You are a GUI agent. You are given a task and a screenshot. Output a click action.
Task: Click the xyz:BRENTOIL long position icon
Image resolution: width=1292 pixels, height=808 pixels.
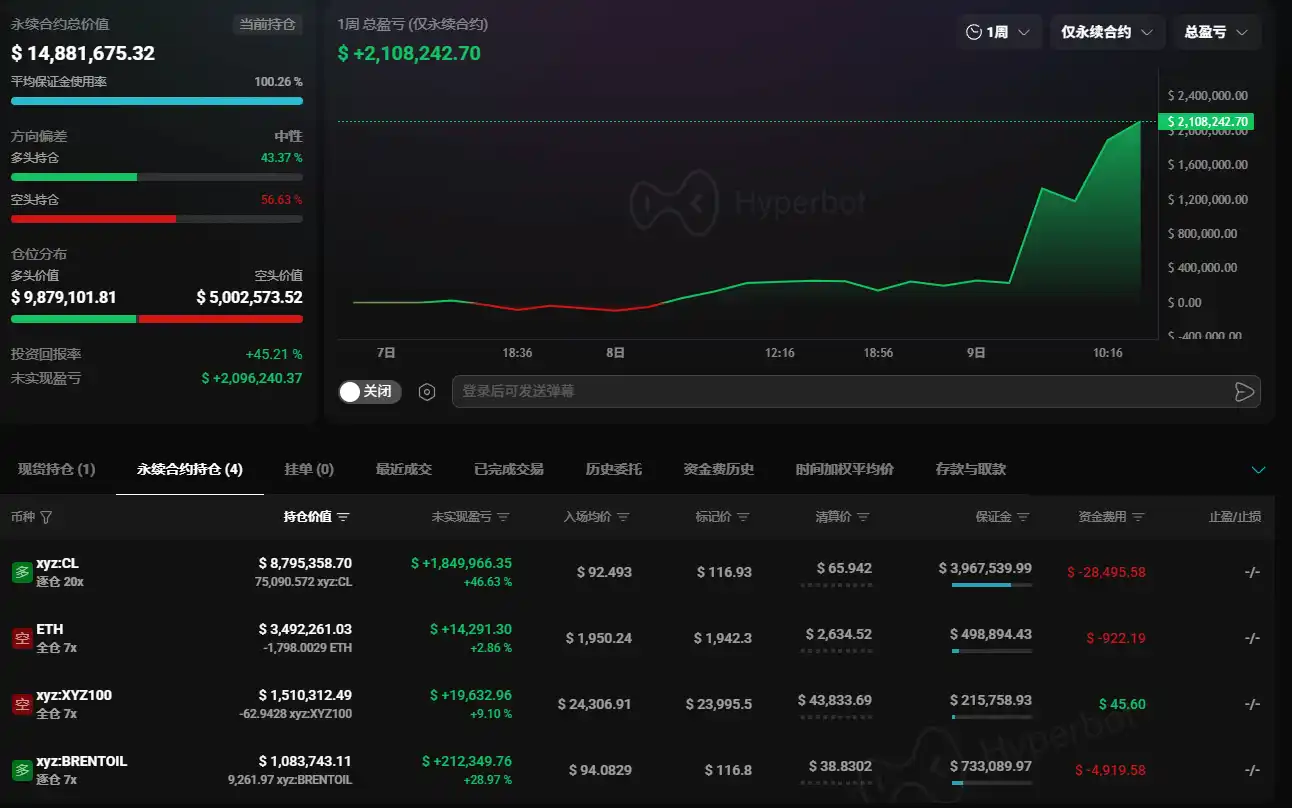[21, 770]
